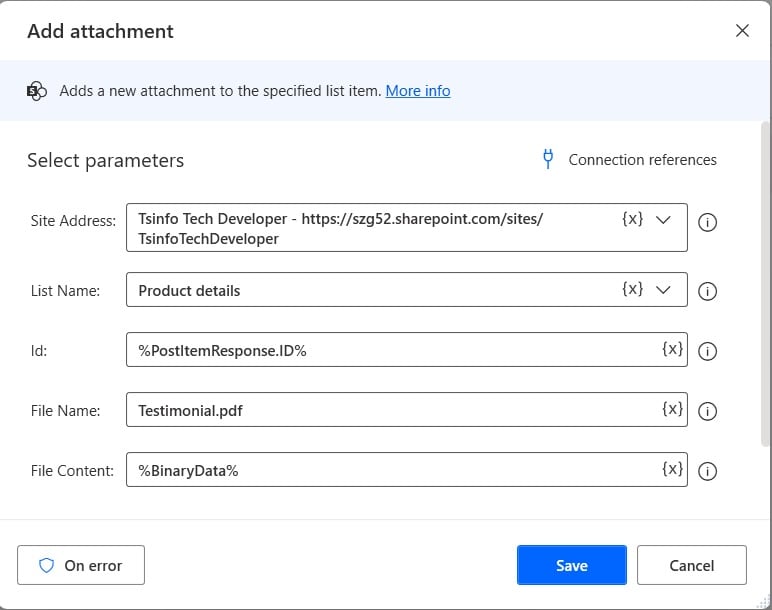Click the File Content label

tap(72, 471)
